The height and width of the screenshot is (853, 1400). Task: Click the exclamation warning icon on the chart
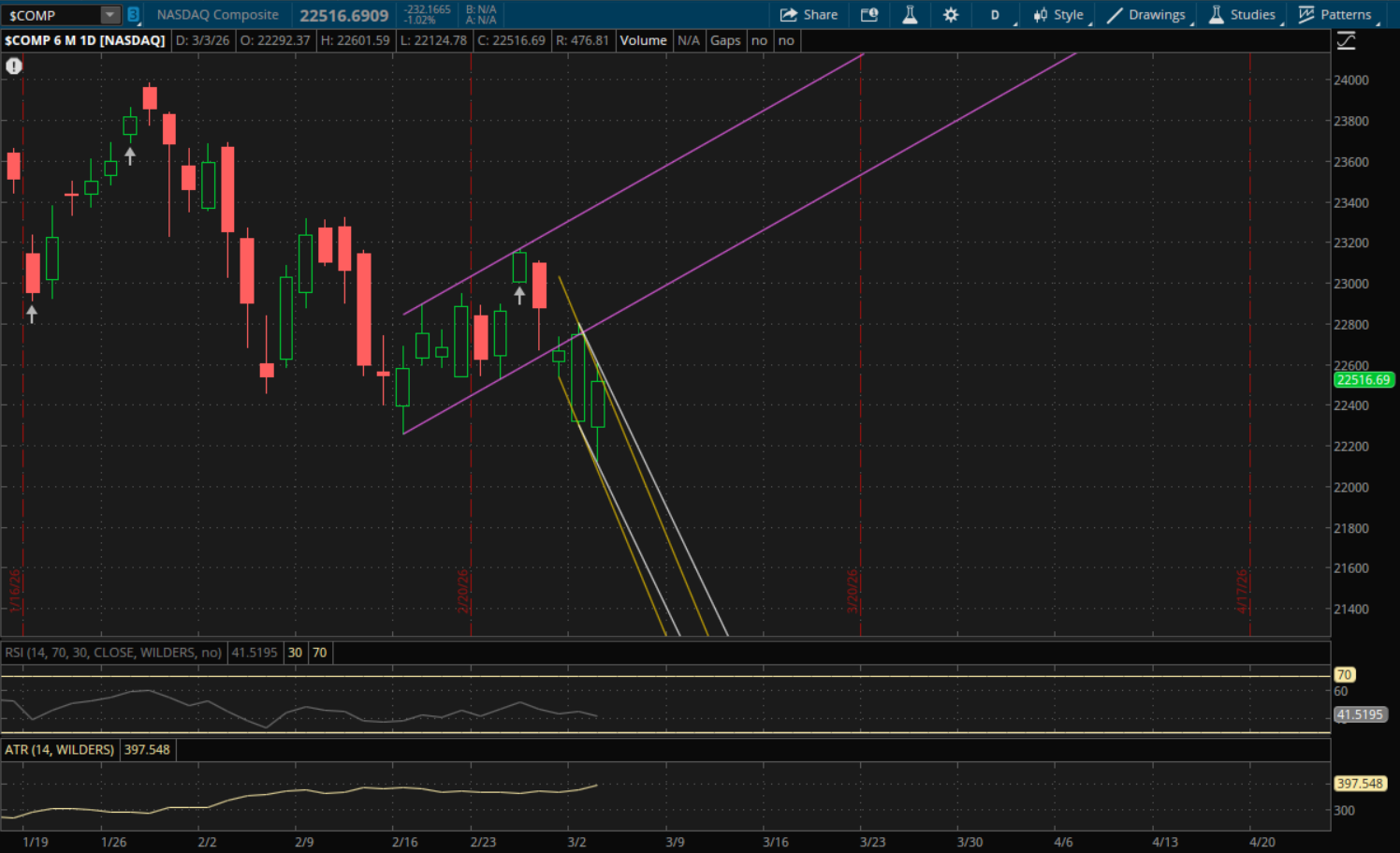[x=14, y=66]
